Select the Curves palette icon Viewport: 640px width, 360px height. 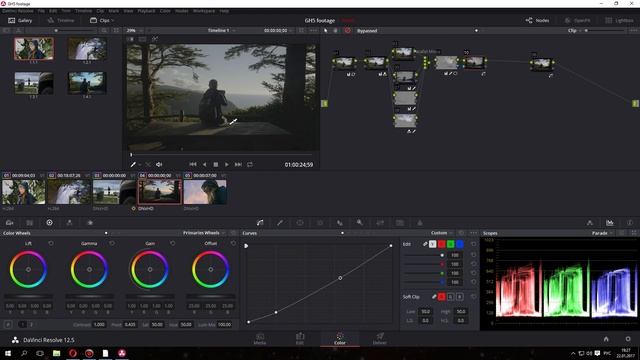(260, 223)
